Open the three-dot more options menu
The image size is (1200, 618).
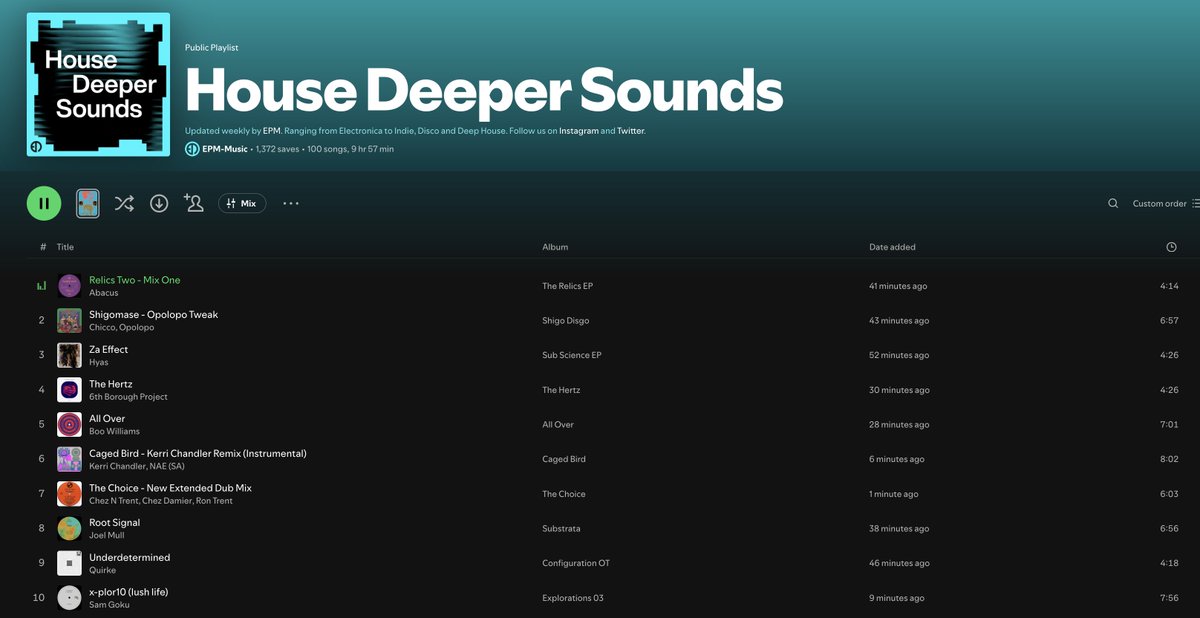pos(291,203)
